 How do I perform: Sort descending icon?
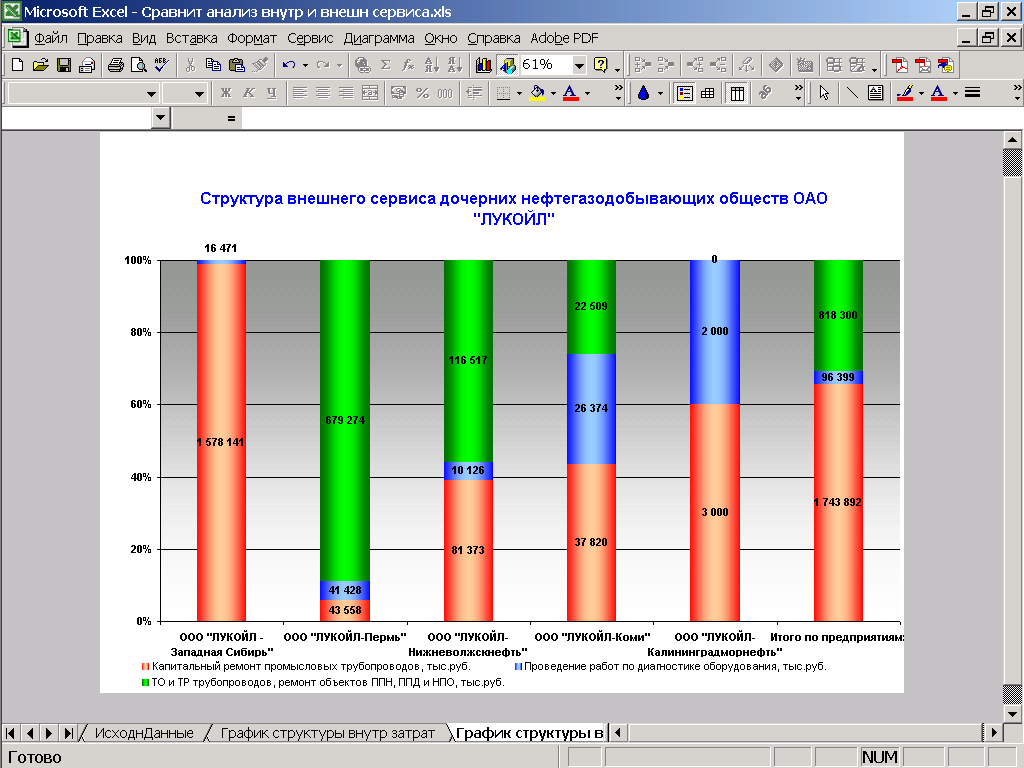coord(455,65)
